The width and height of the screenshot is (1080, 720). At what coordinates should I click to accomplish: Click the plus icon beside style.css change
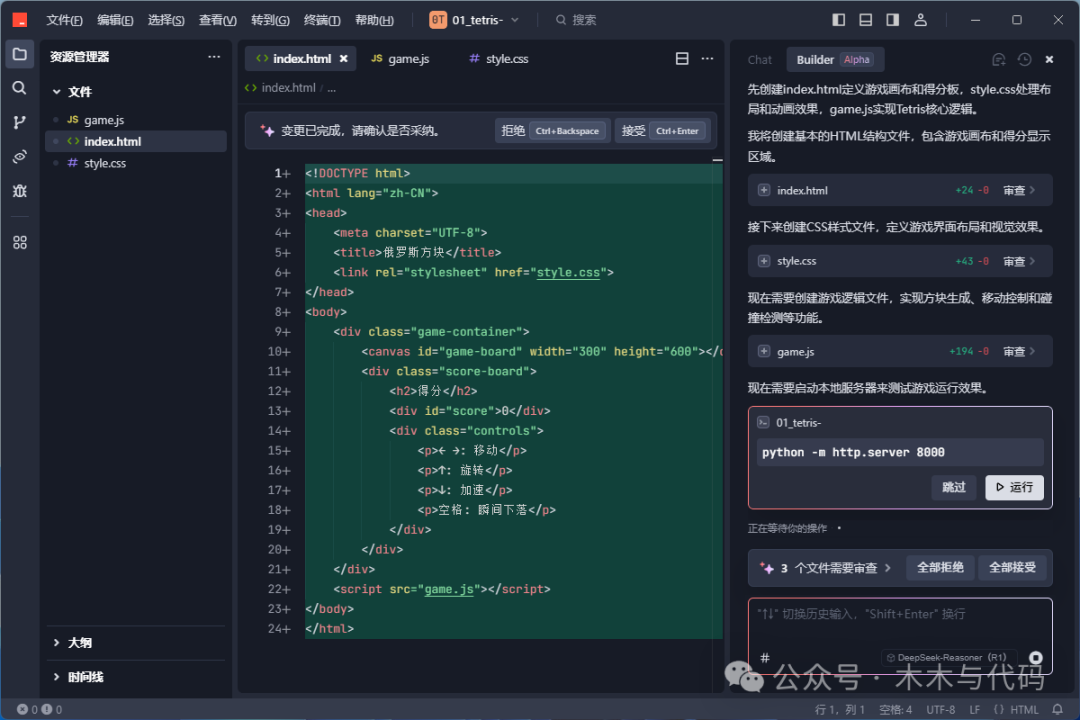764,261
